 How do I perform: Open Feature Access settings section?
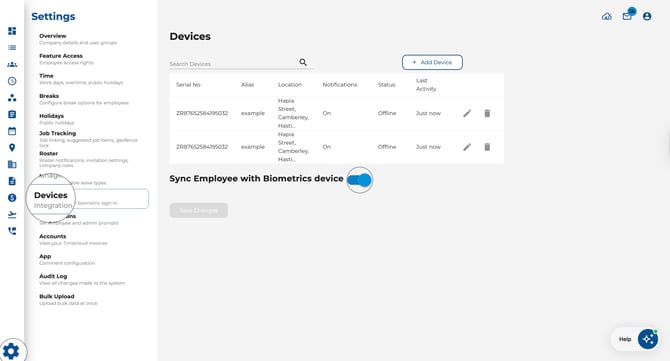[66, 59]
